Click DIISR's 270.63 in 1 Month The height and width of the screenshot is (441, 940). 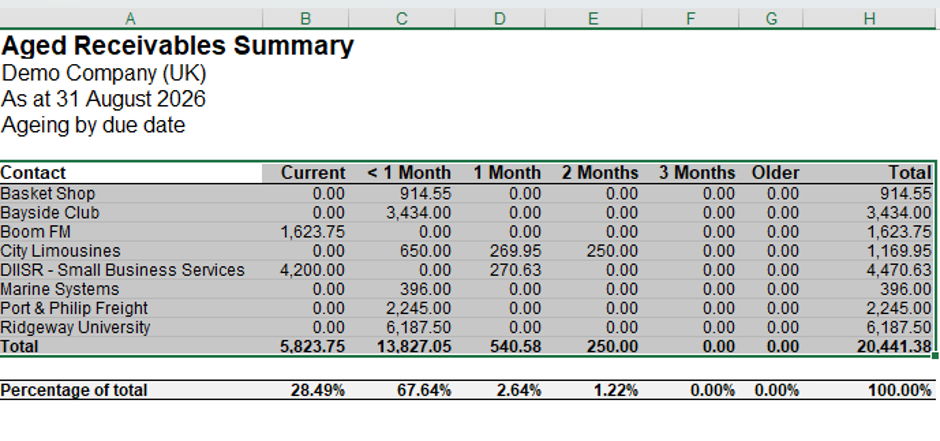click(x=500, y=270)
